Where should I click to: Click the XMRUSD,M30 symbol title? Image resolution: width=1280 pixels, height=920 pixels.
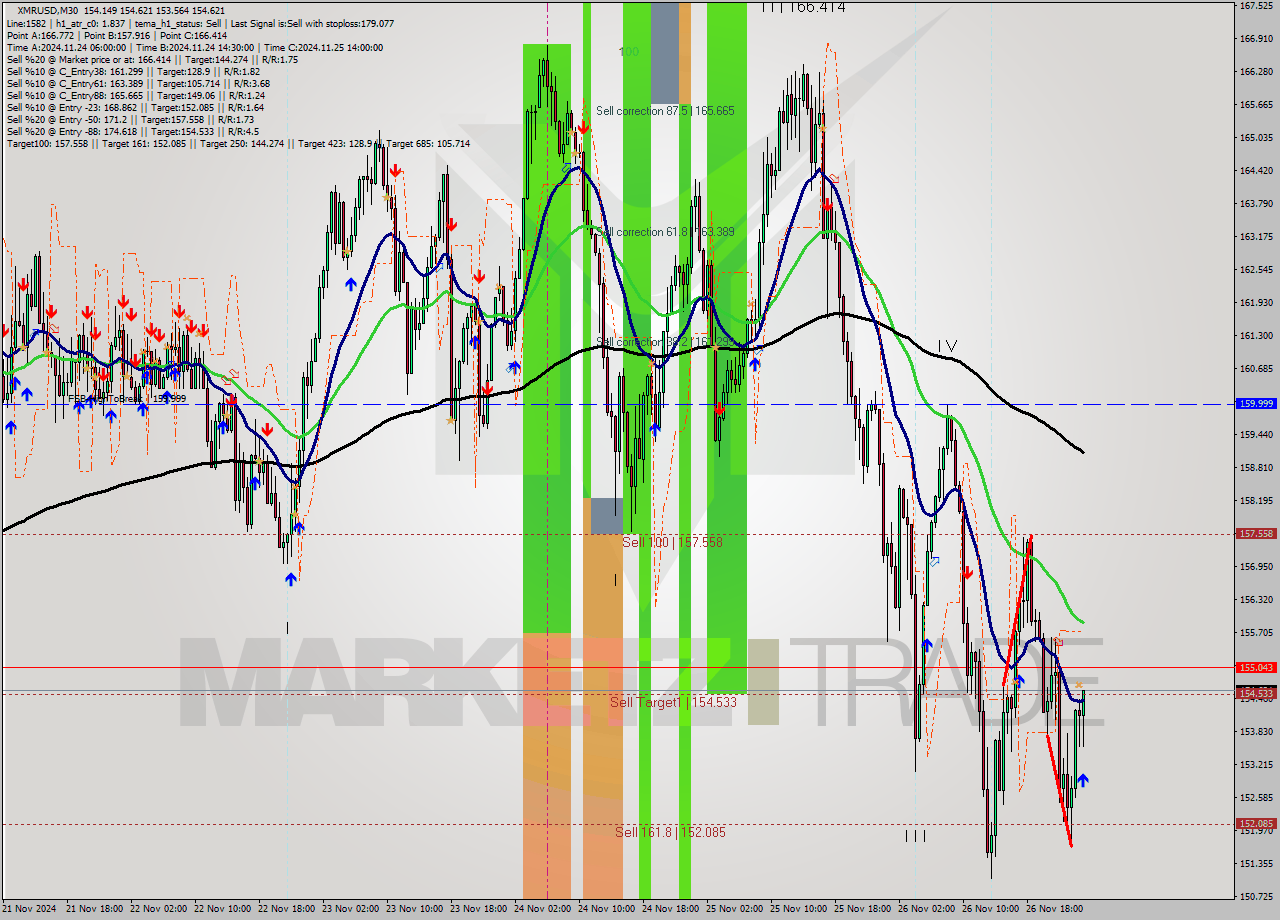pos(50,11)
